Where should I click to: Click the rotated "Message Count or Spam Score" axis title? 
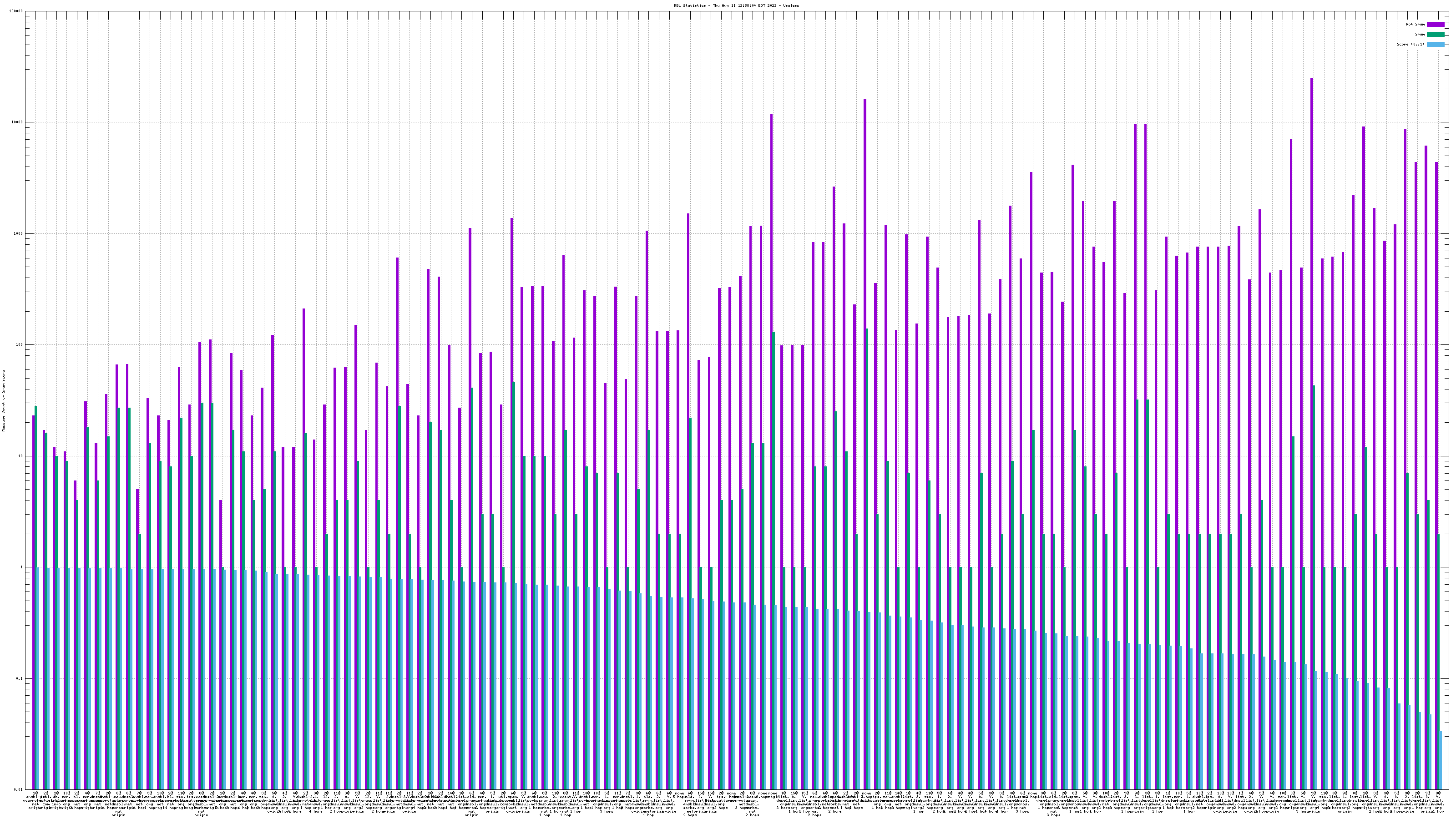3,401
